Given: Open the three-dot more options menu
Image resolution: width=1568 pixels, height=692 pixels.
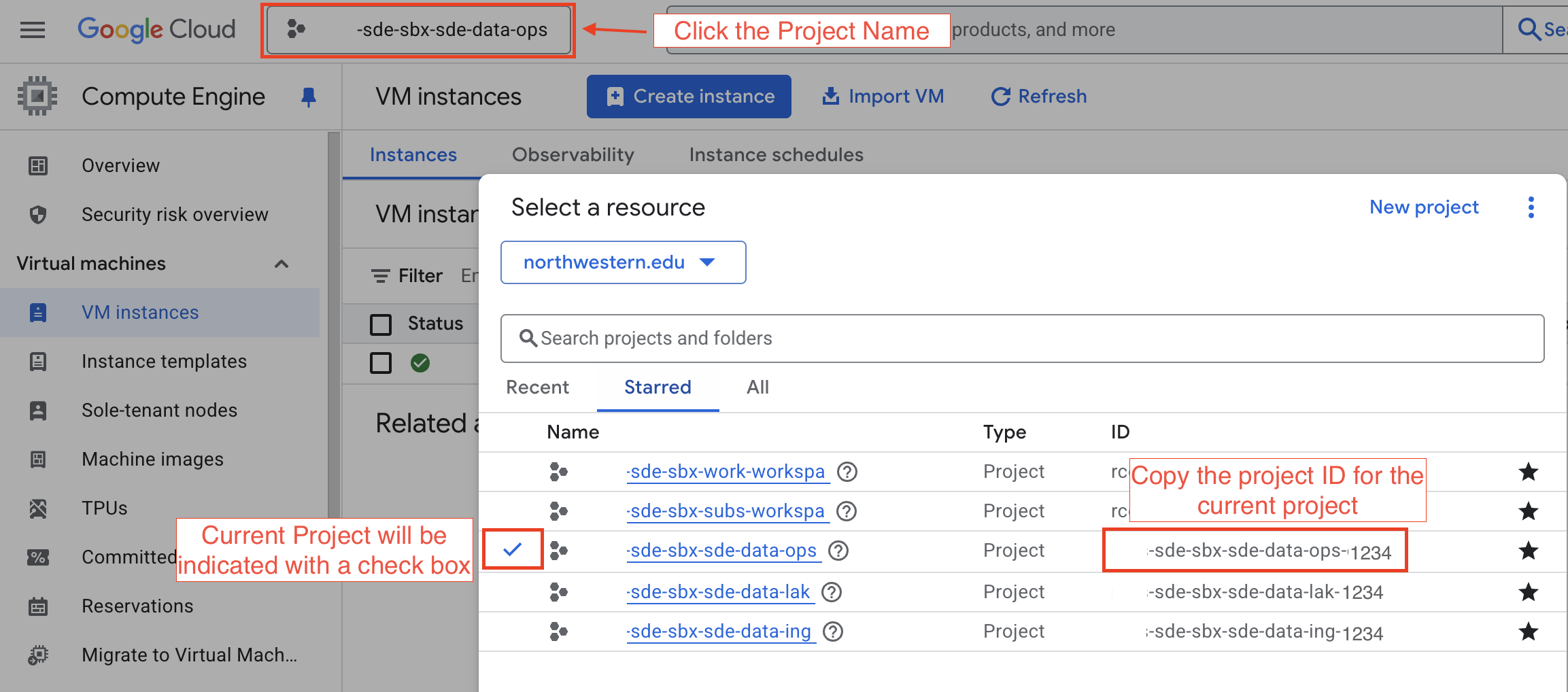Looking at the screenshot, I should (x=1531, y=207).
